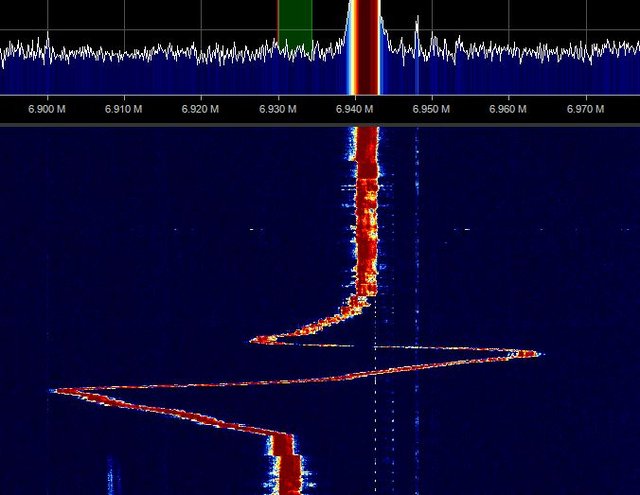Screen dimensions: 640x495
Task: Click the 6.940 M frequency label
Action: (x=355, y=109)
